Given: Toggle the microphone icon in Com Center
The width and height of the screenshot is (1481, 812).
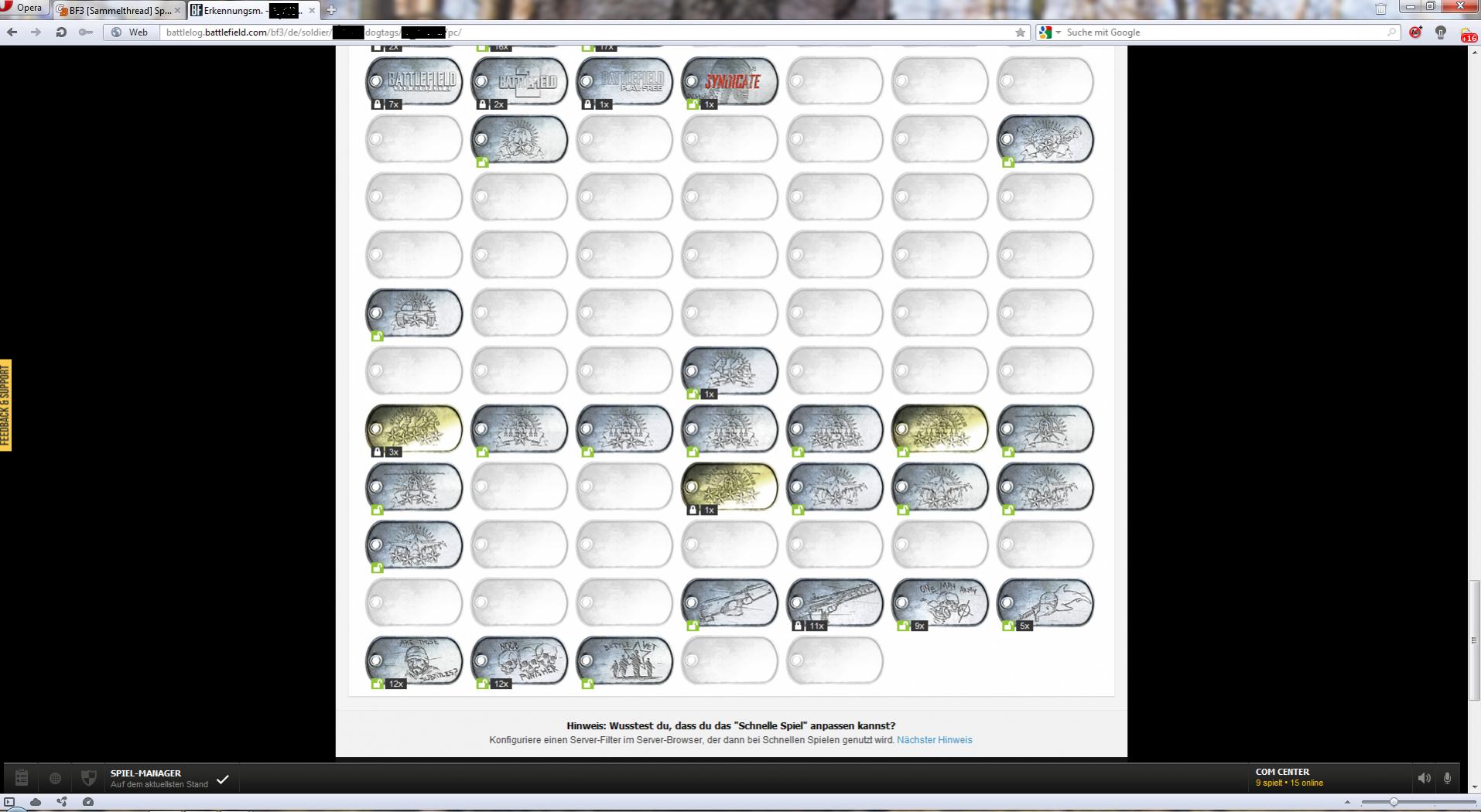Looking at the screenshot, I should click(x=1447, y=779).
